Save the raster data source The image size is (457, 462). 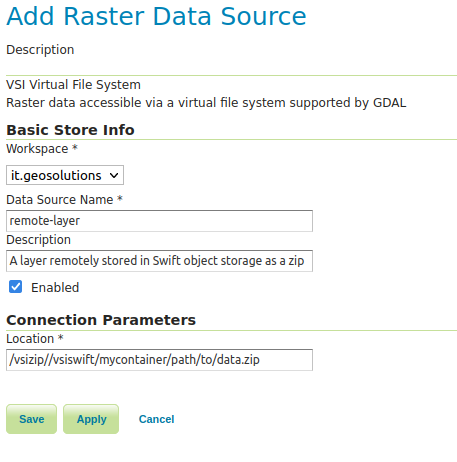point(31,419)
